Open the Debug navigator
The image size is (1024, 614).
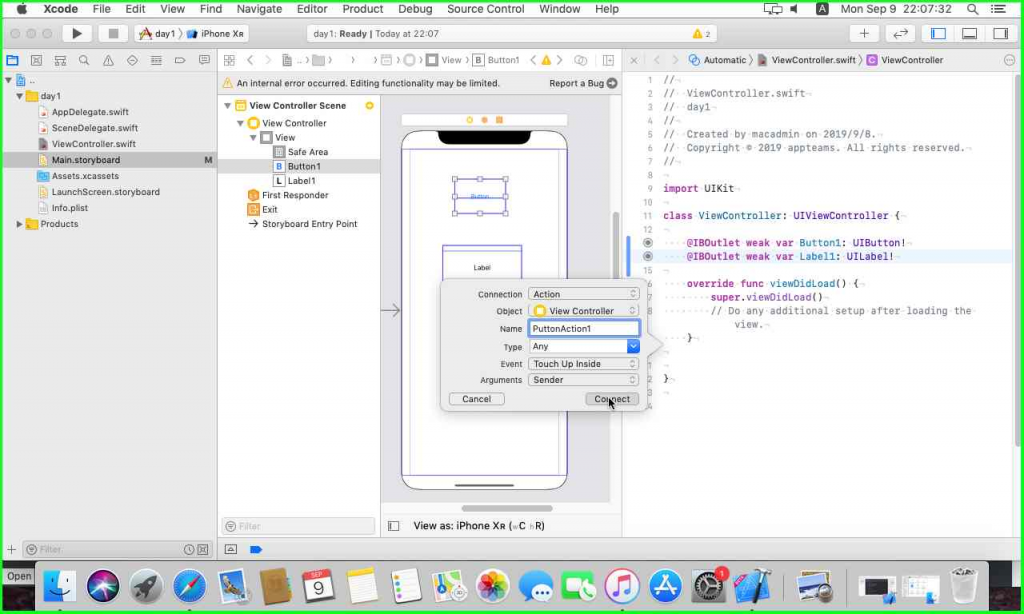(x=156, y=60)
